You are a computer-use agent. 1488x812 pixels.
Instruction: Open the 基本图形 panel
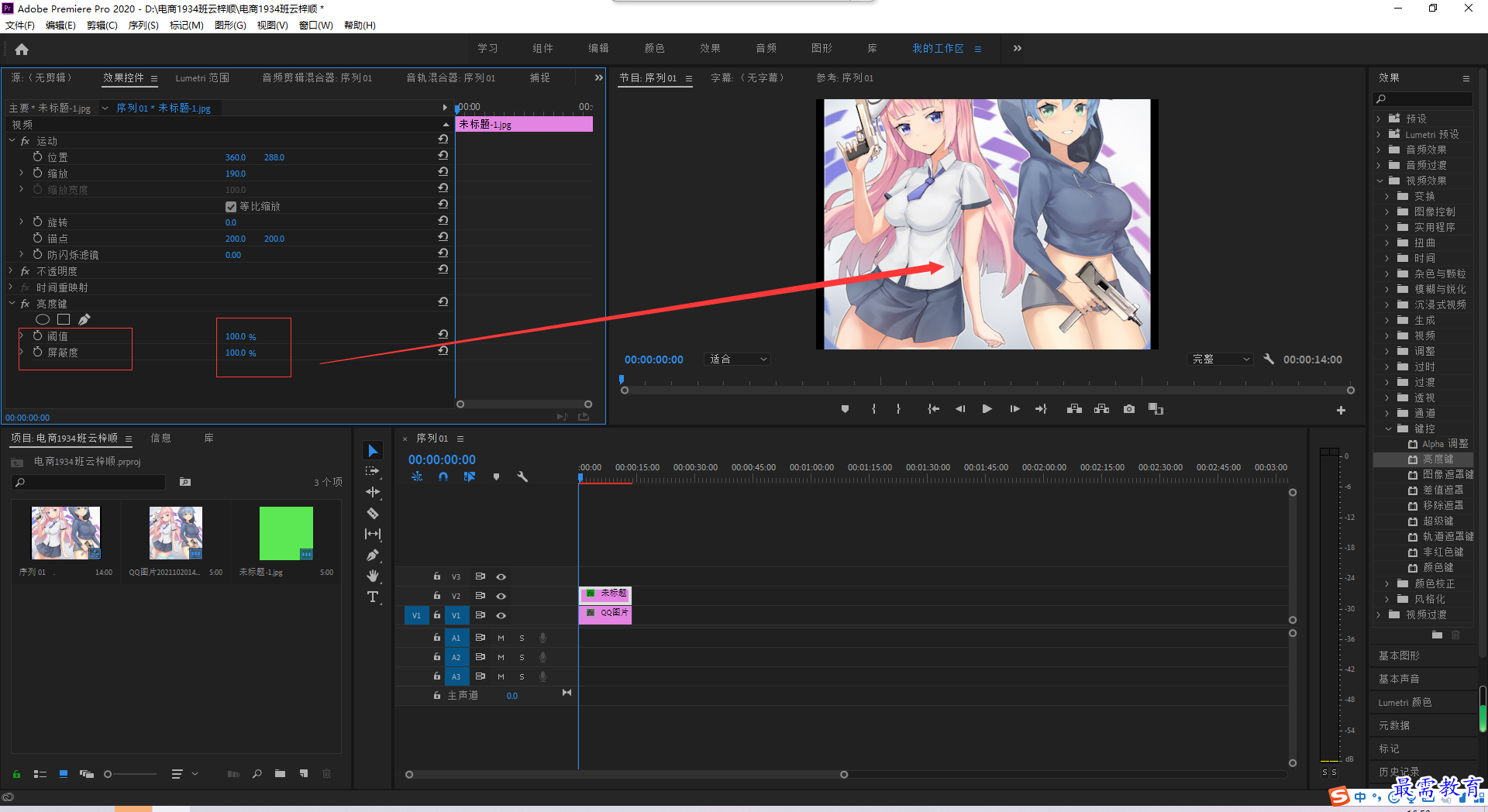point(1399,656)
